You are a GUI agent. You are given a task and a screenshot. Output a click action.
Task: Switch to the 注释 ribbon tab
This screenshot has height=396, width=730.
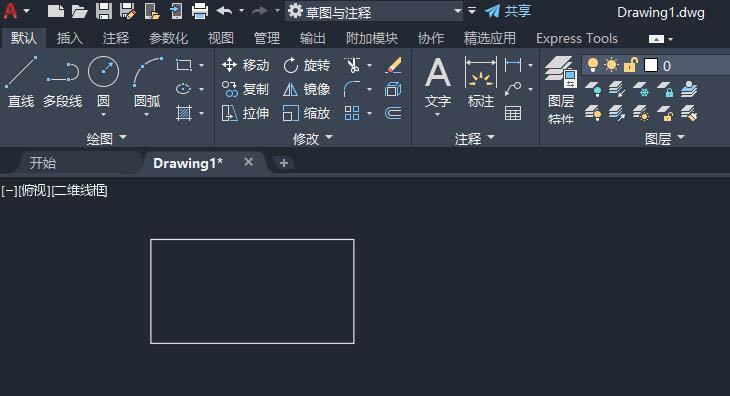point(115,38)
